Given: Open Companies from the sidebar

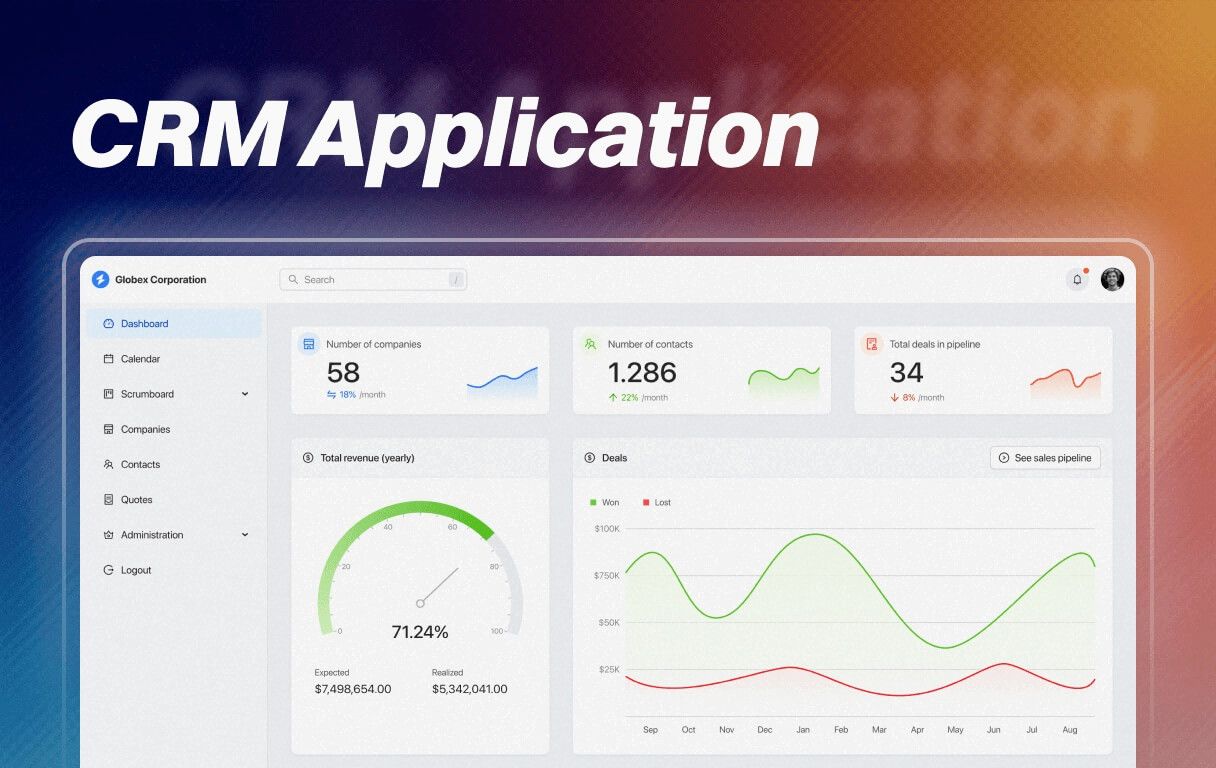Looking at the screenshot, I should (145, 429).
